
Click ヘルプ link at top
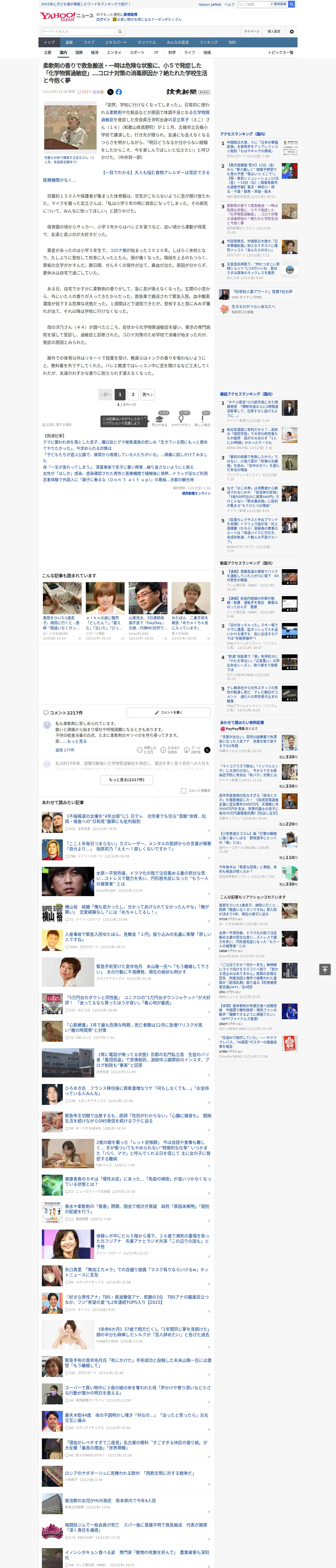tap(229, 4)
